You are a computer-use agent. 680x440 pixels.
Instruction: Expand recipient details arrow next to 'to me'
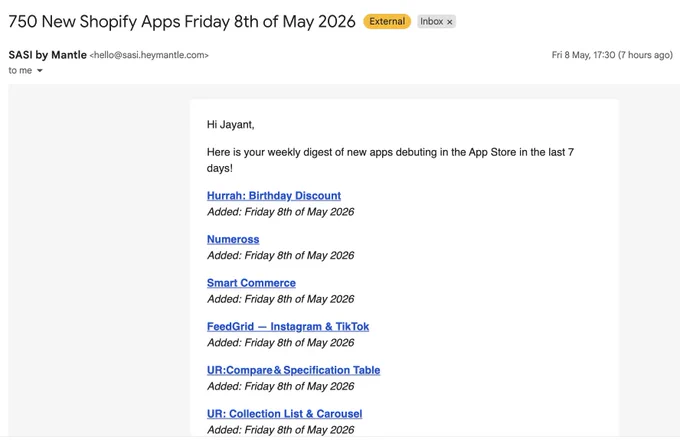point(39,71)
